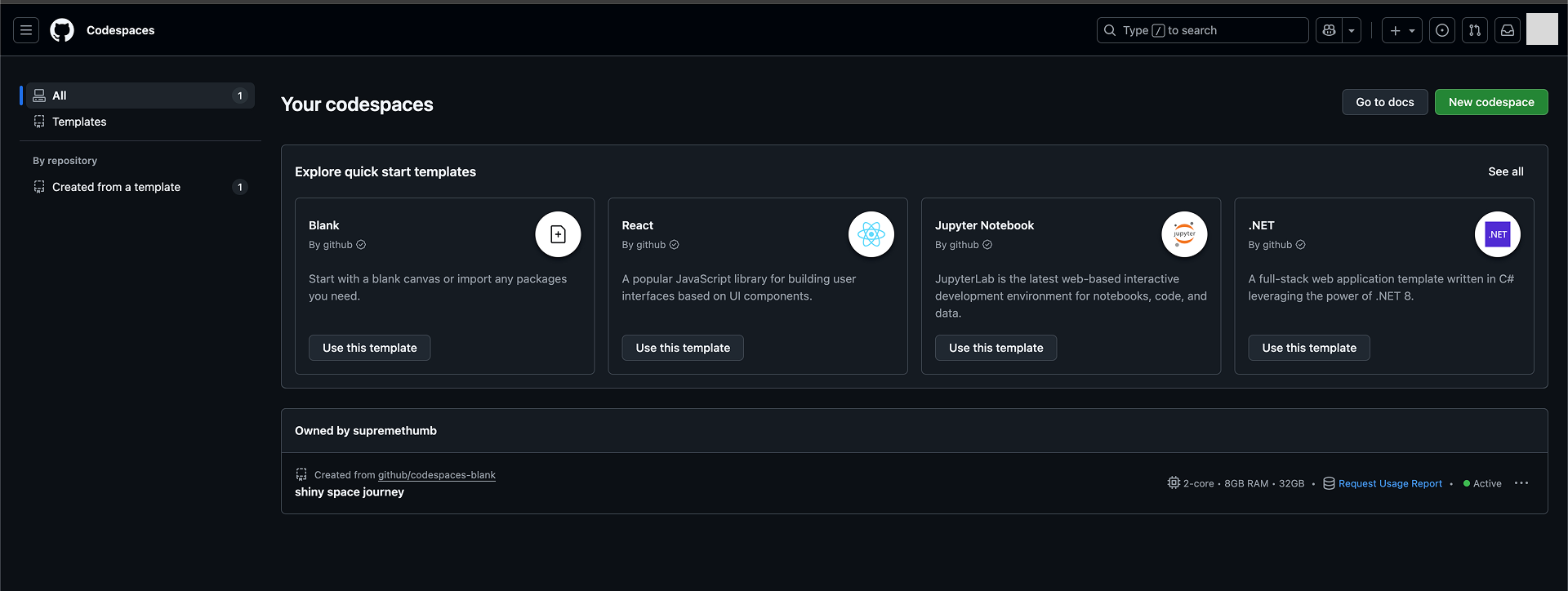This screenshot has height=591, width=1568.
Task: Click the Go to docs button
Action: pos(1384,102)
